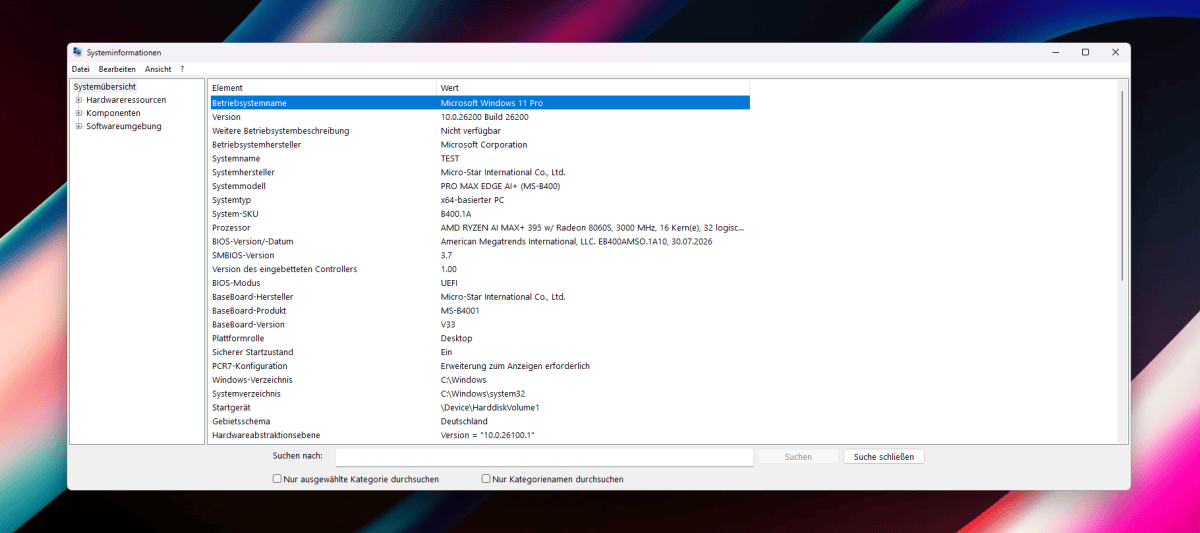Click the AMD RYZEN AI MAX+ 395 value
The image size is (1200, 533).
coord(592,228)
